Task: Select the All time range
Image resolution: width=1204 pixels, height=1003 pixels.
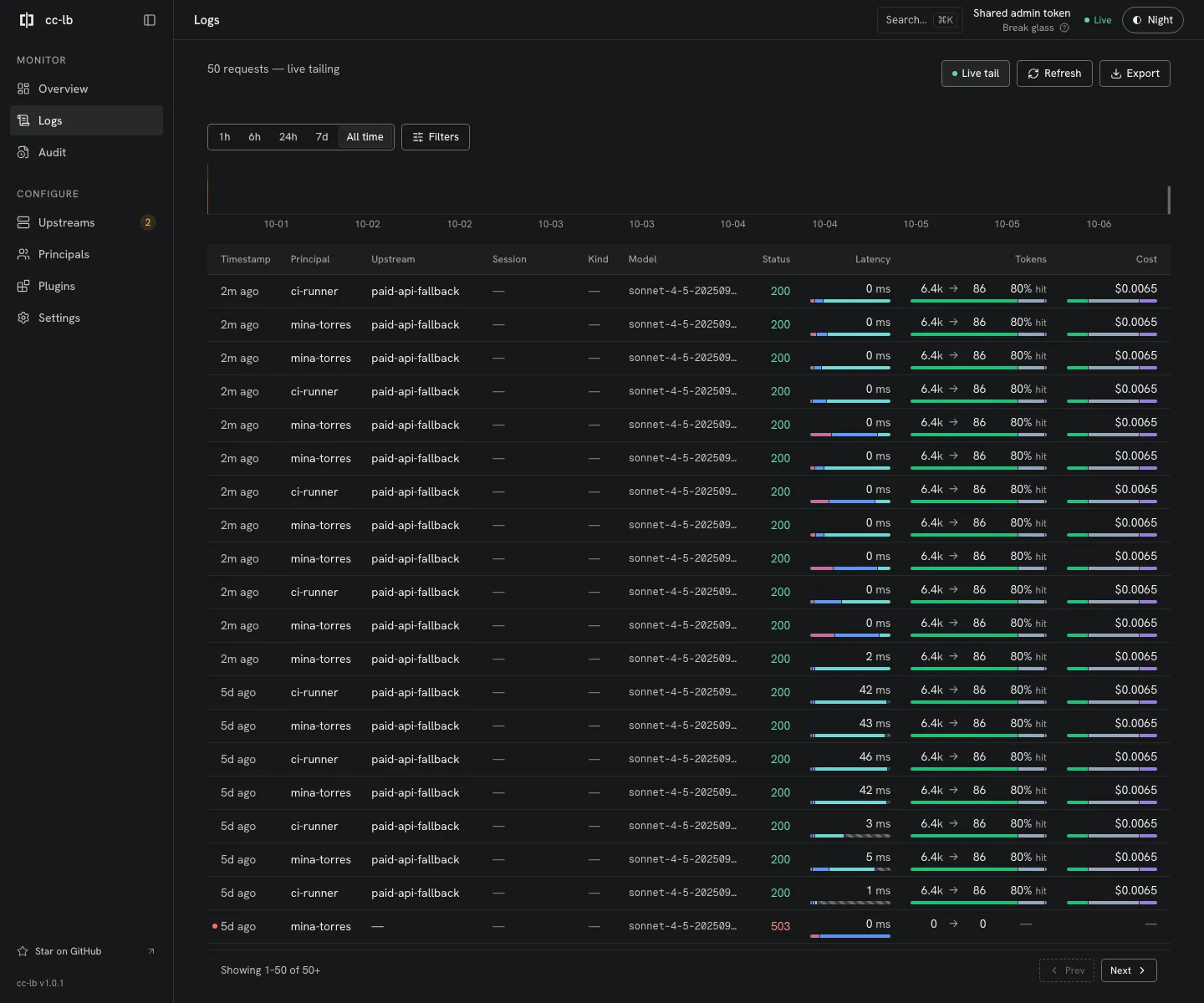Action: tap(365, 137)
